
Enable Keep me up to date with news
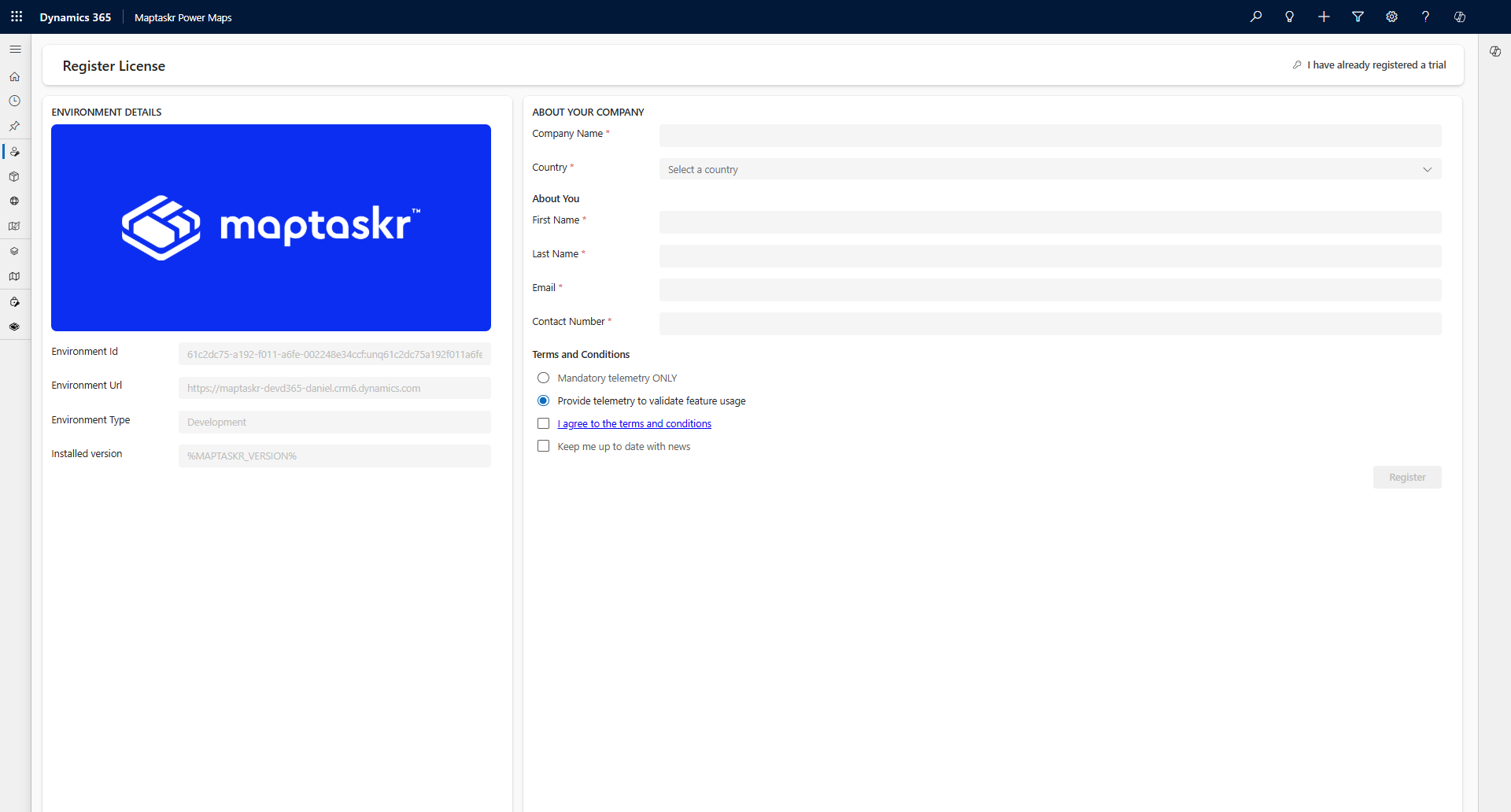click(x=543, y=445)
